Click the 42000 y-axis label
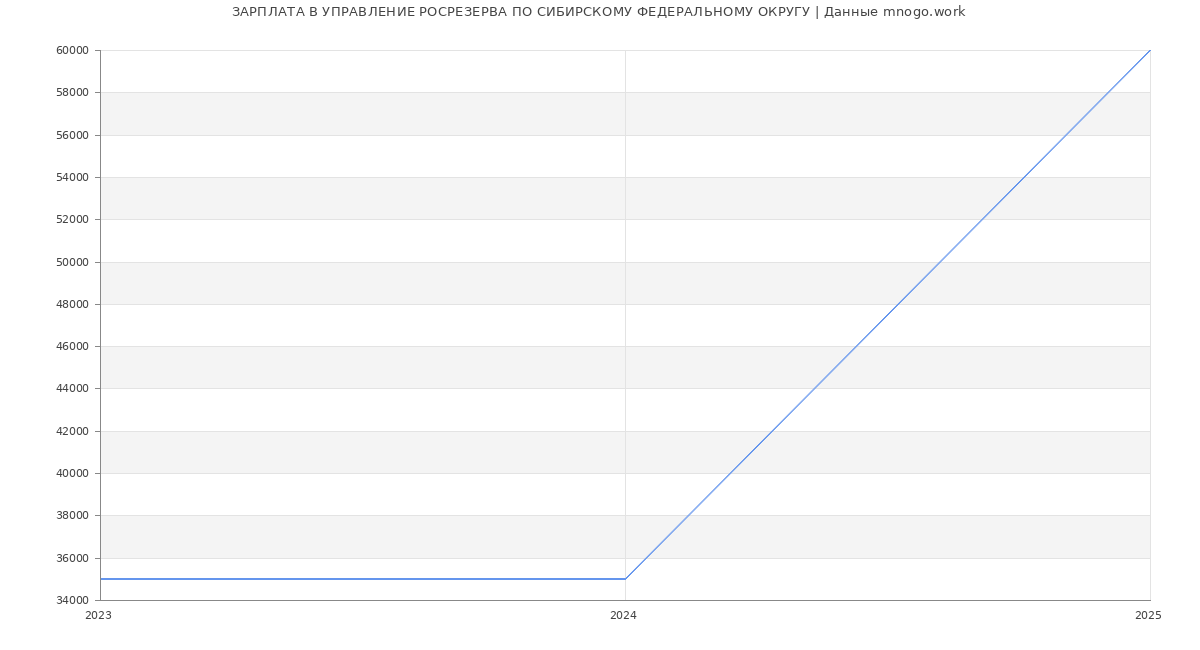Screen dimensions: 1200x650 point(72,432)
